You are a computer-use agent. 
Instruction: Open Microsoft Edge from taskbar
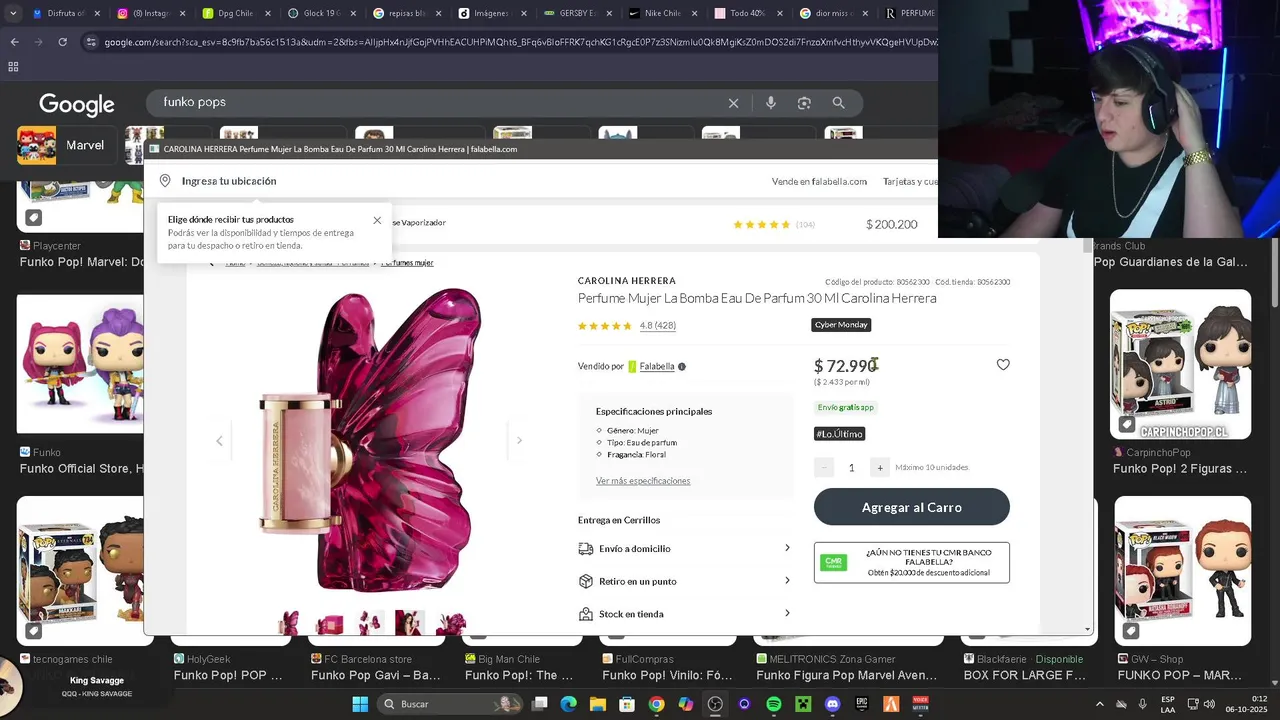[569, 704]
